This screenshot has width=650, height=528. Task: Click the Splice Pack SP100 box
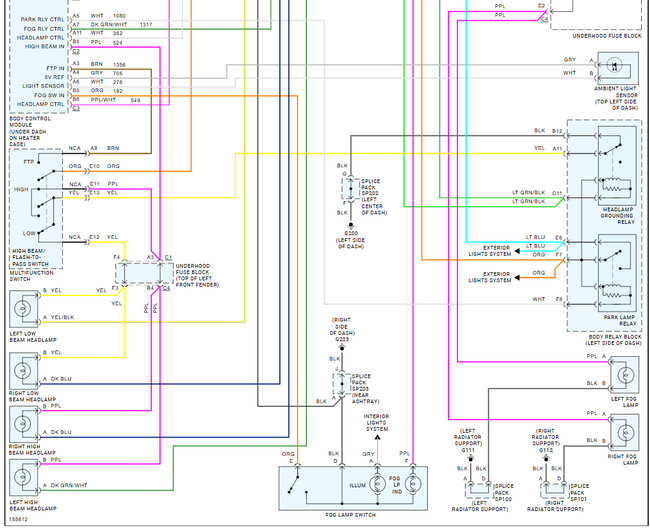(479, 490)
